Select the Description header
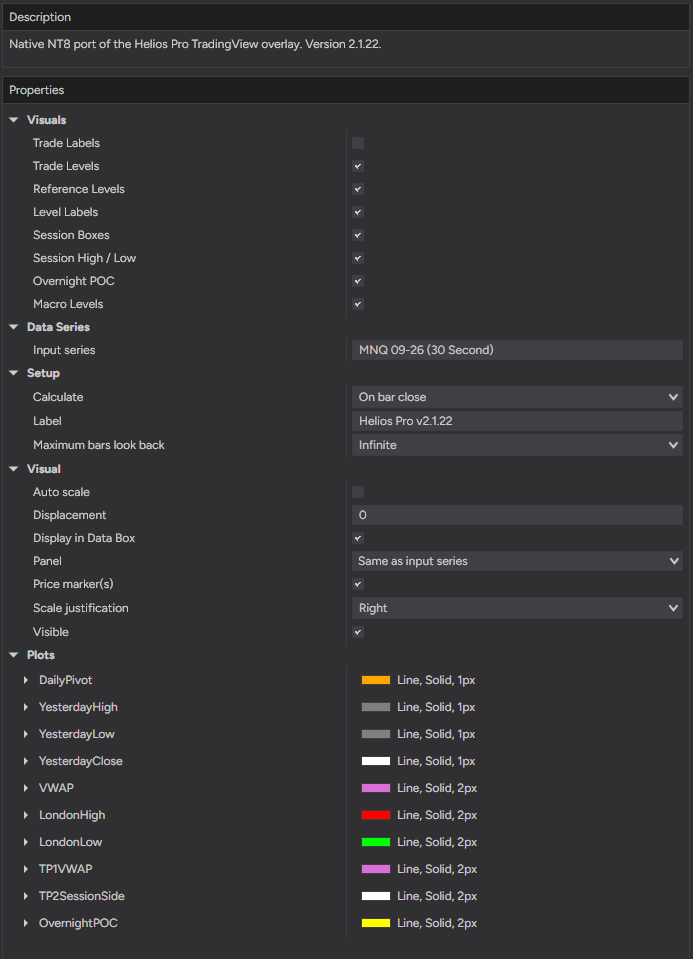693x959 pixels. (346, 17)
